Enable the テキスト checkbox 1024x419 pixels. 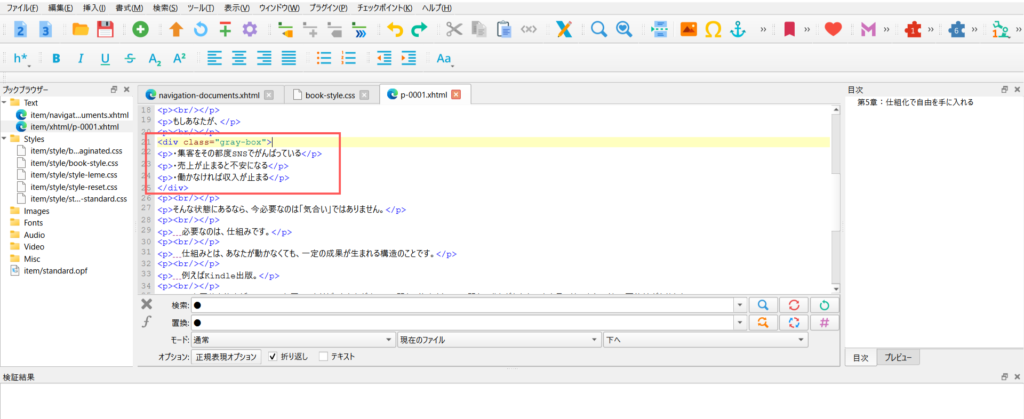[322, 357]
